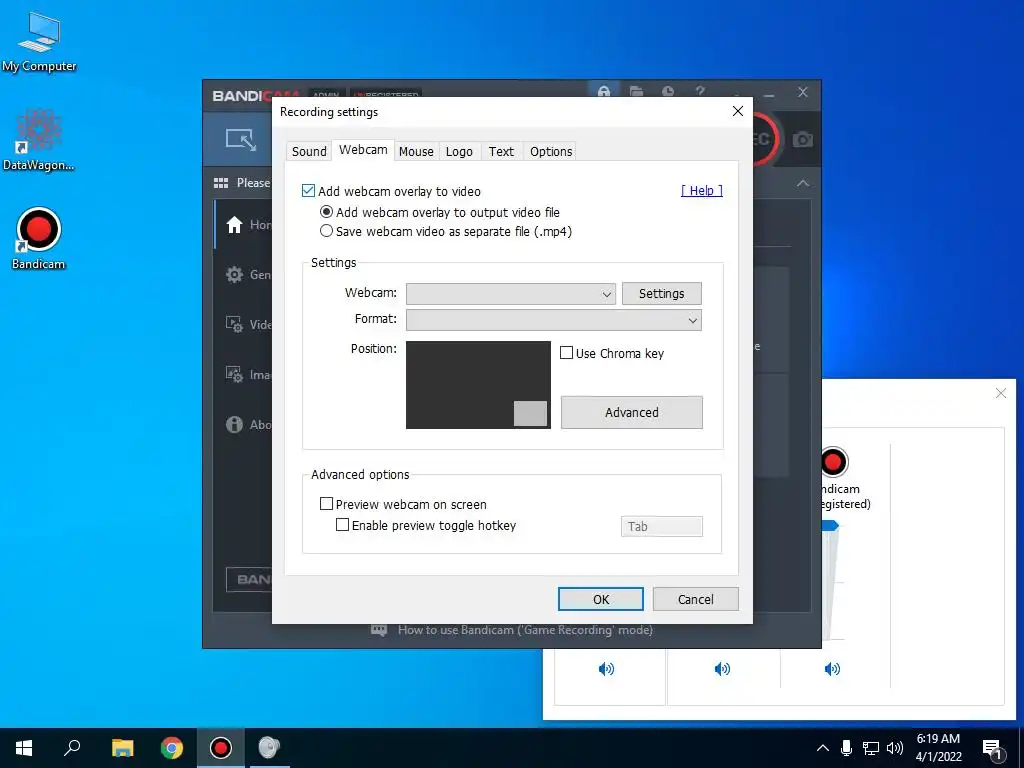Choose Save webcam video as separate file
The image size is (1024, 768).
click(x=326, y=231)
